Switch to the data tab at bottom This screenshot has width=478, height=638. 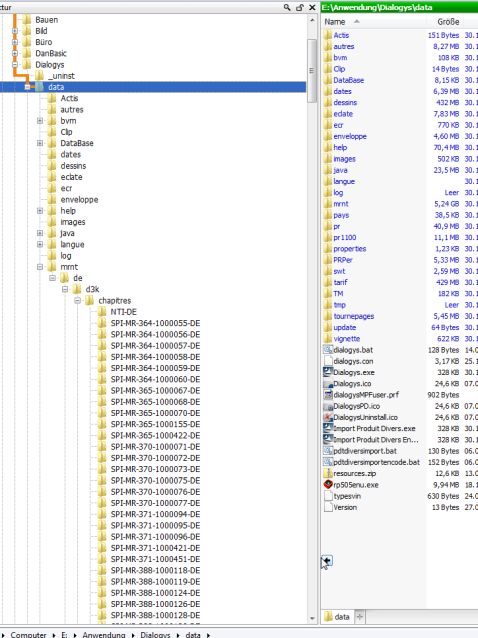tap(338, 617)
